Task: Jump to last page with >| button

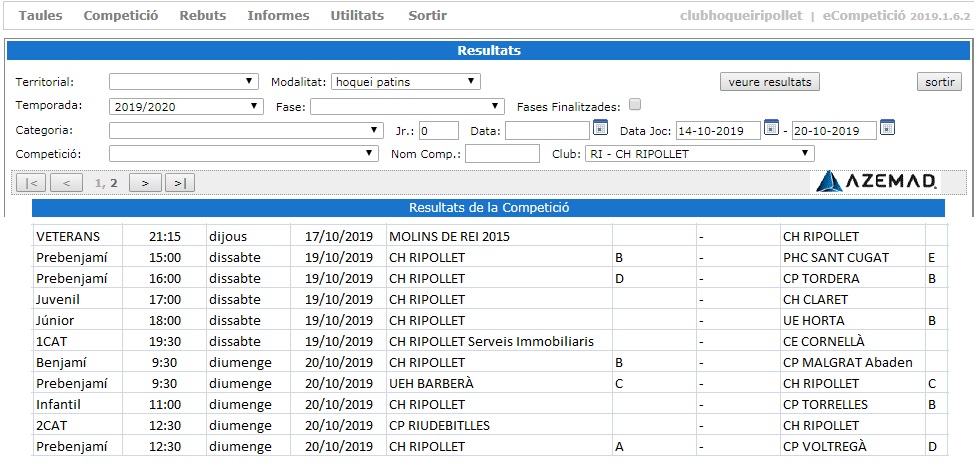Action: coord(180,183)
